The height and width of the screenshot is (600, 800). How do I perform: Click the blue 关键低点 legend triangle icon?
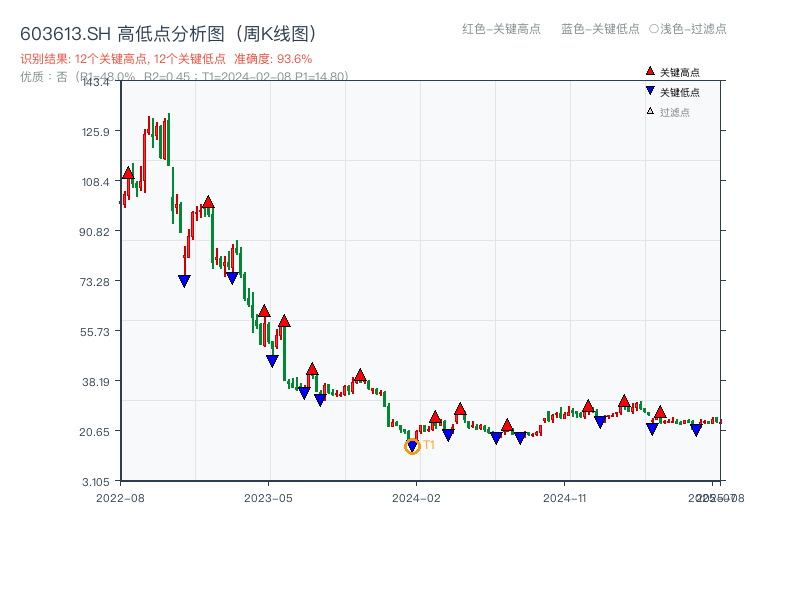click(650, 91)
